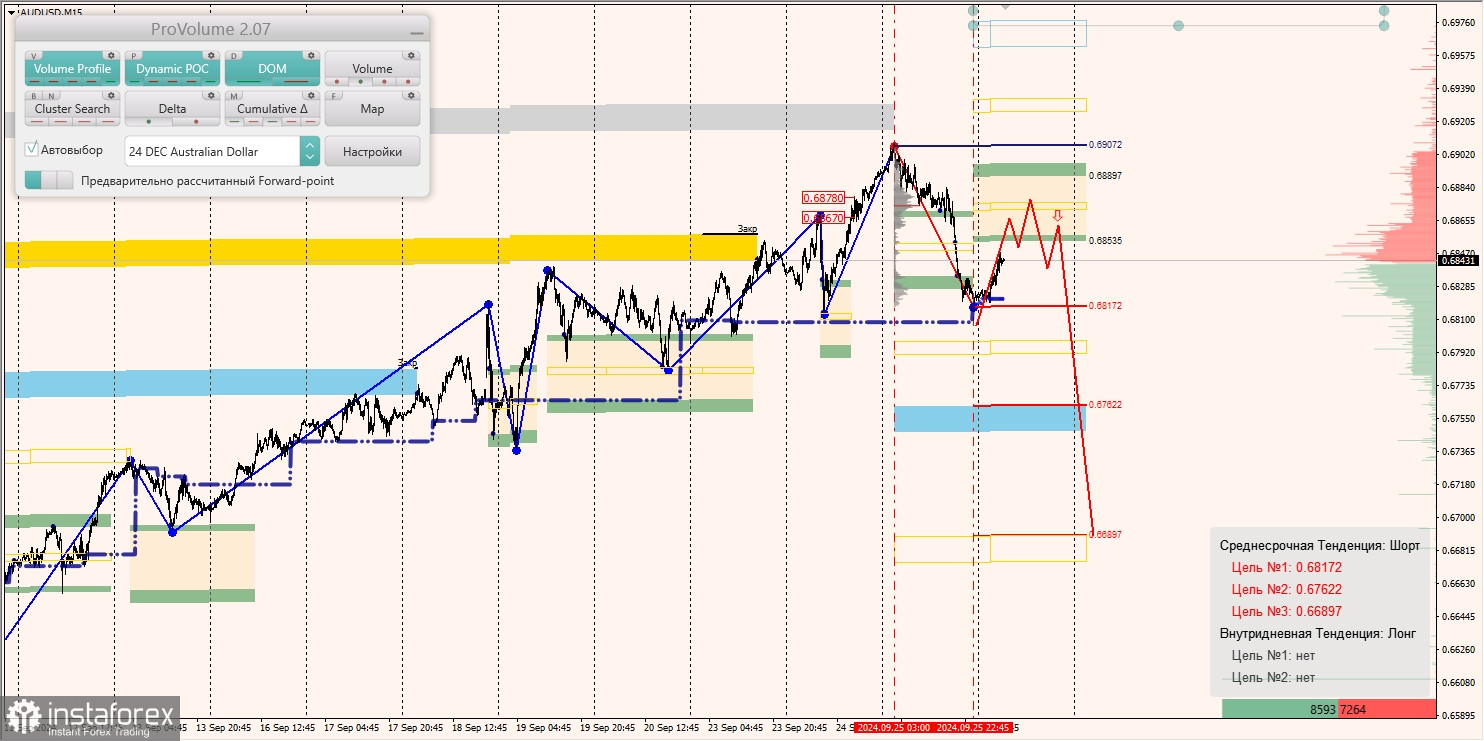The height and width of the screenshot is (741, 1484).
Task: Enable the Volume indicator
Action: [372, 69]
